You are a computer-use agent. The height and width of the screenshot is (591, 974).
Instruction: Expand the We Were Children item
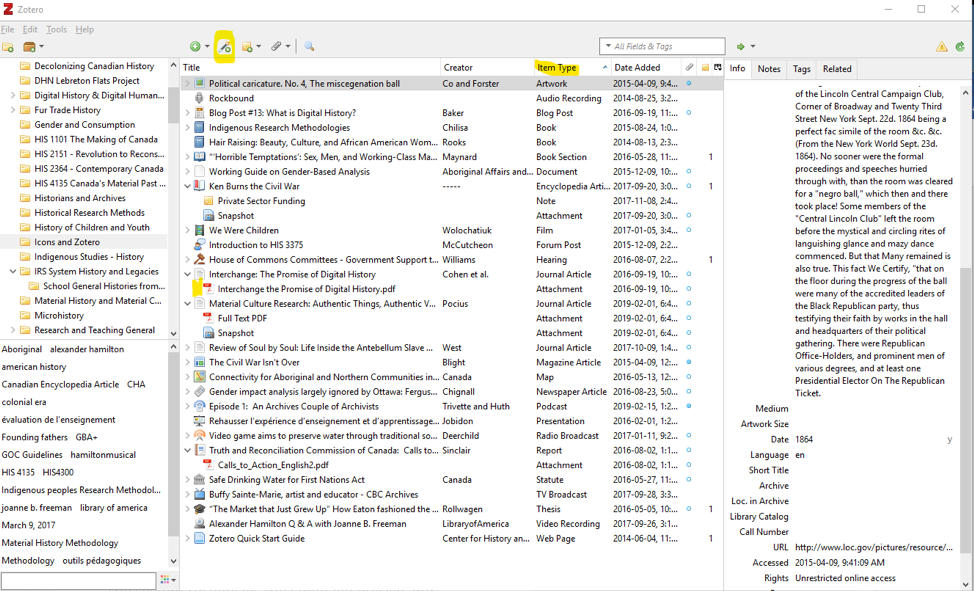[x=187, y=230]
